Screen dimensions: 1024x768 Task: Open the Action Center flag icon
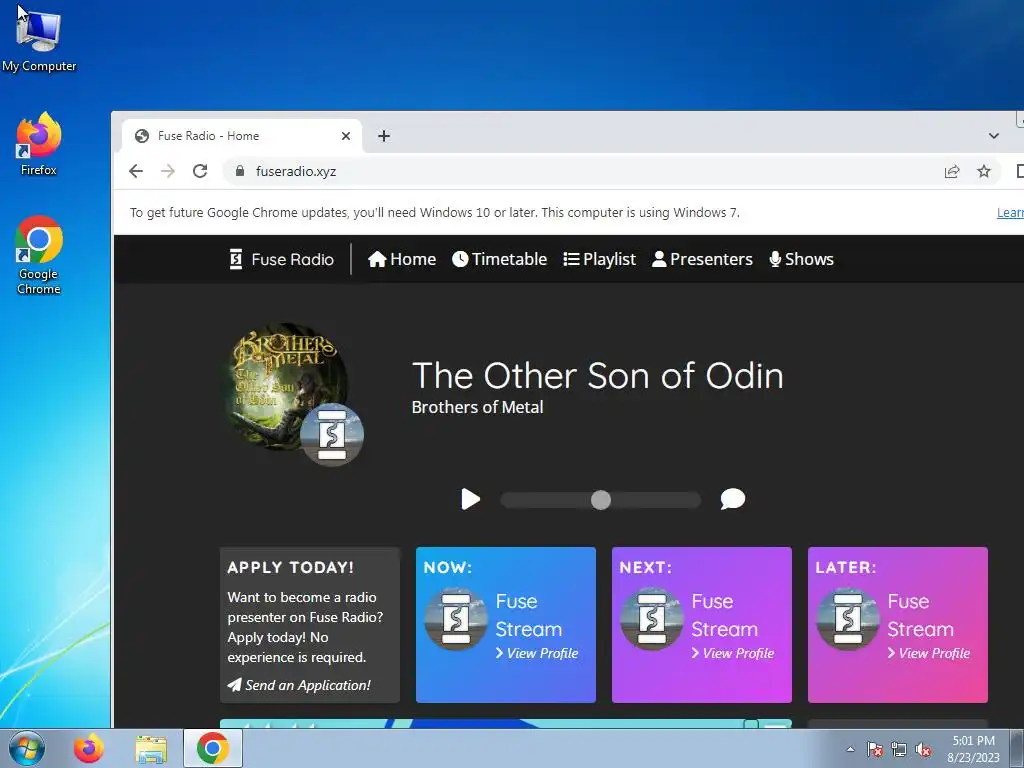click(874, 749)
